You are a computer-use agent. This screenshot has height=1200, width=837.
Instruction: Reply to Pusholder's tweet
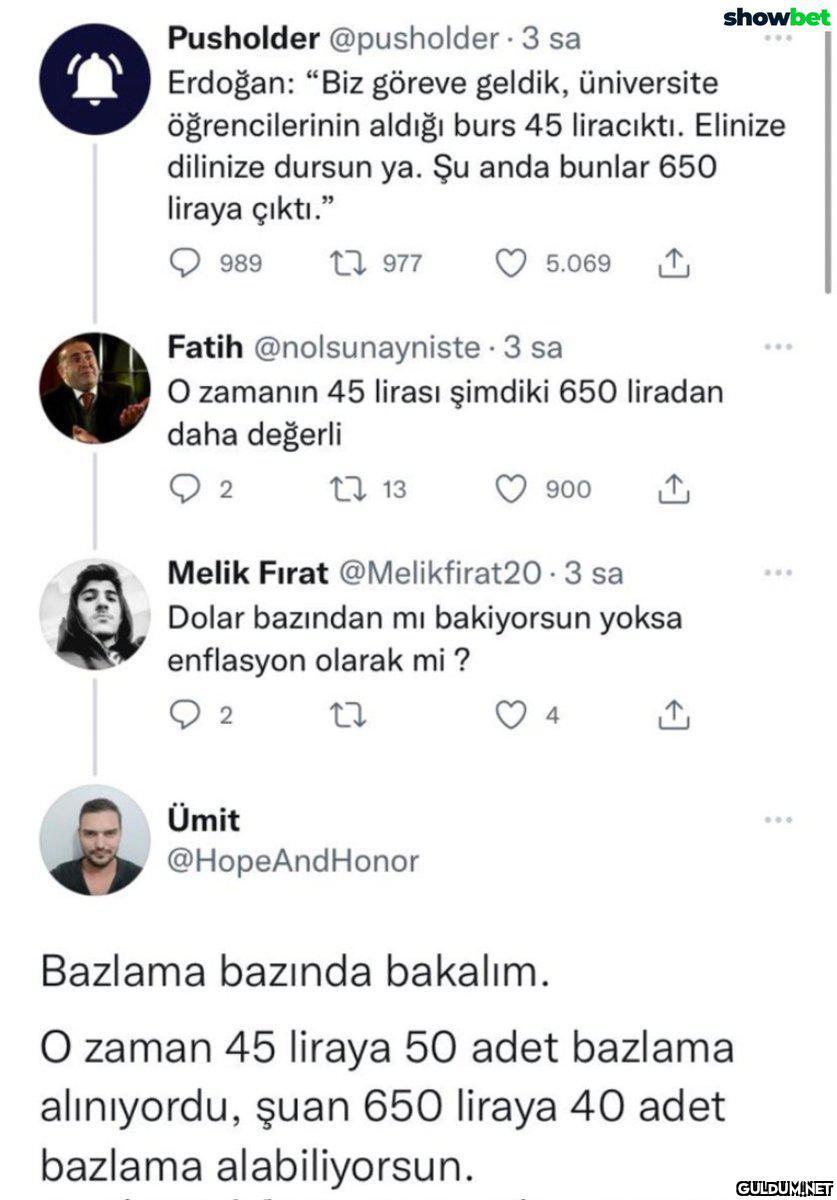point(183,263)
